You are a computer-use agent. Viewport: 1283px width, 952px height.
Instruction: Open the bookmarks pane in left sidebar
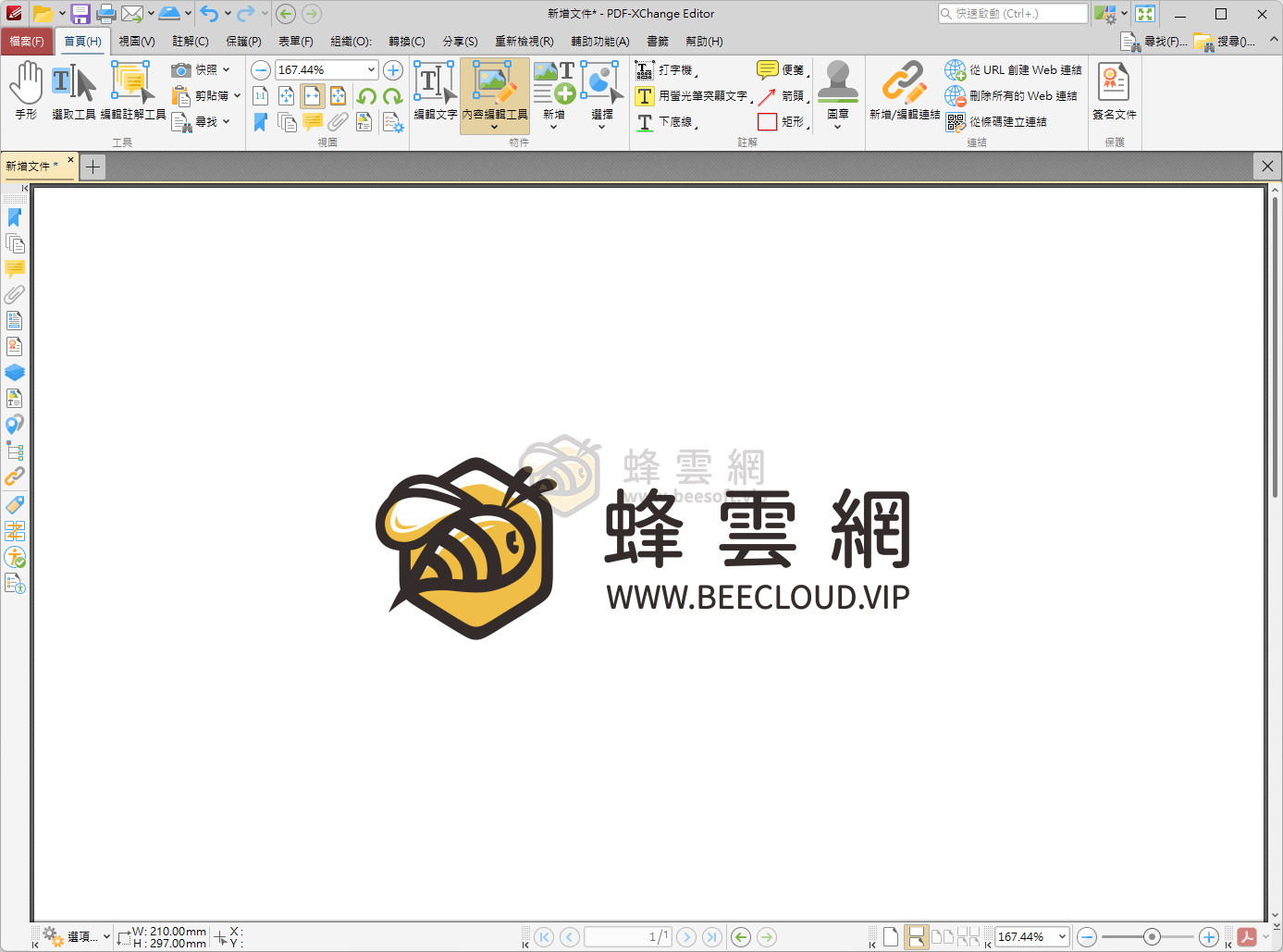click(15, 217)
